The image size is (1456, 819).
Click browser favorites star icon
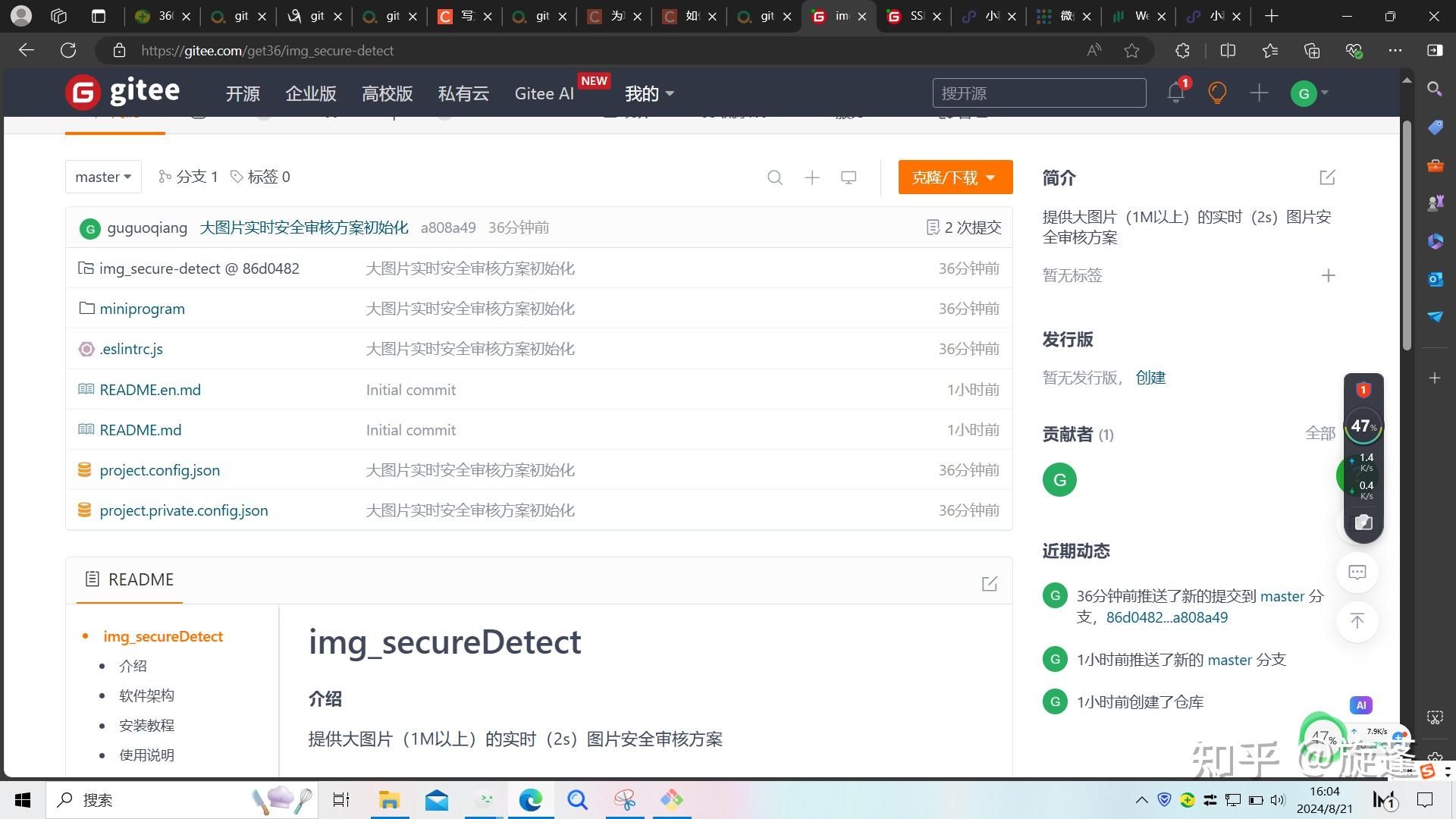[1131, 51]
